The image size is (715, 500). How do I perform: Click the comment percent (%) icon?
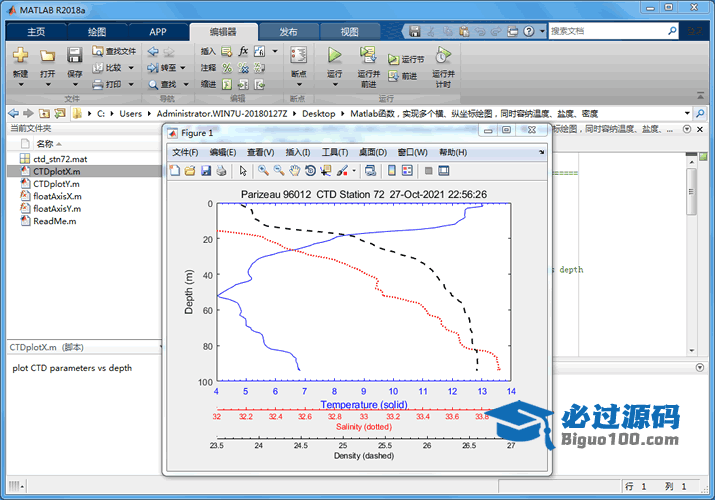227,68
